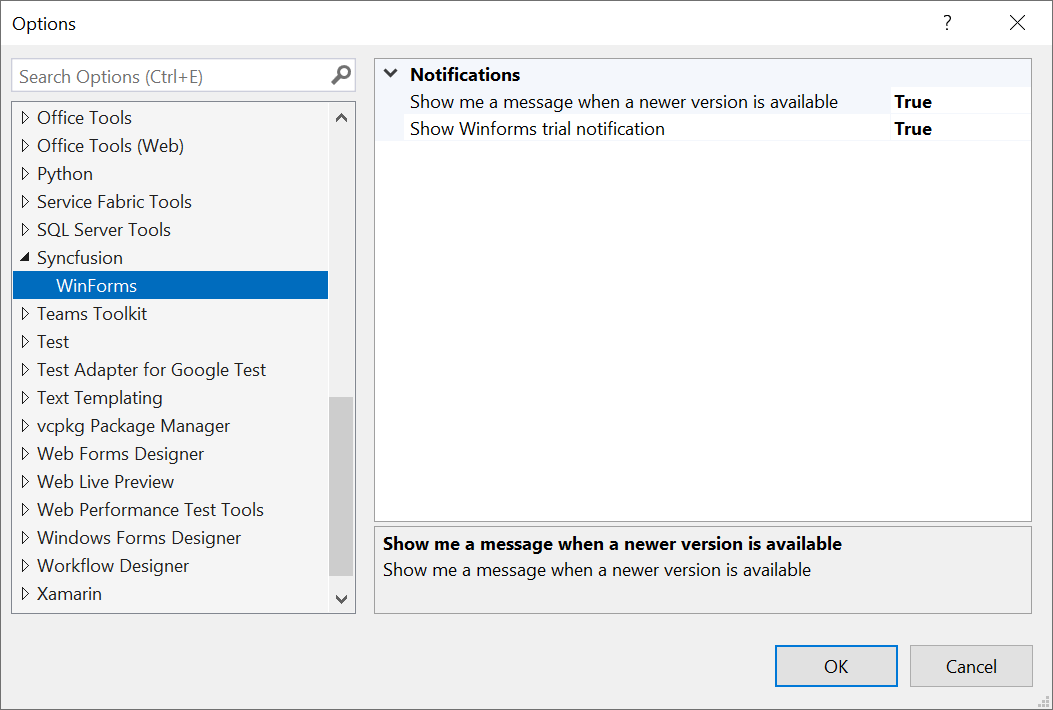
Task: Expand the SQL Server Tools node
Action: pyautogui.click(x=25, y=230)
